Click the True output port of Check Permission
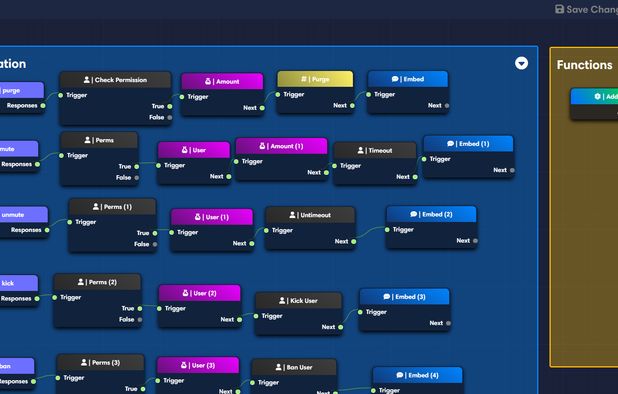Screen dimensions: 618x394 pyautogui.click(x=169, y=106)
